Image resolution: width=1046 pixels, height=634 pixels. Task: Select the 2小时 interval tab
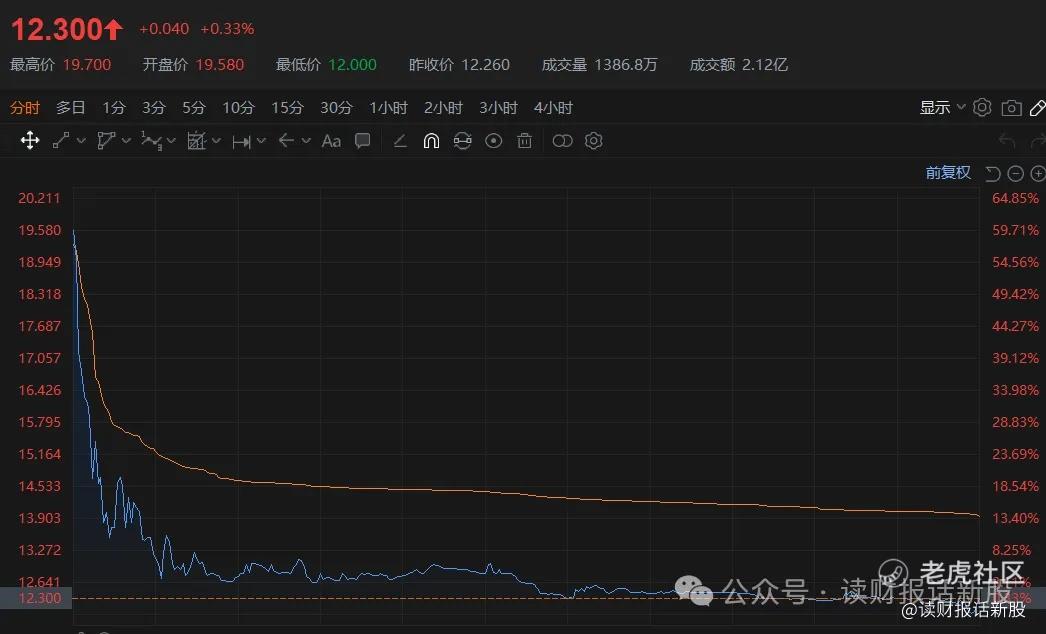[x=443, y=107]
